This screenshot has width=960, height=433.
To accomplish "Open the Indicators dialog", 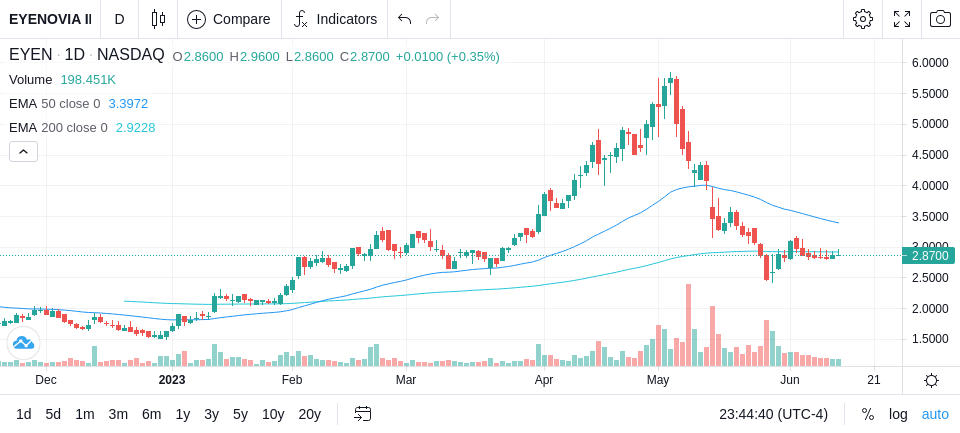I will pyautogui.click(x=335, y=19).
